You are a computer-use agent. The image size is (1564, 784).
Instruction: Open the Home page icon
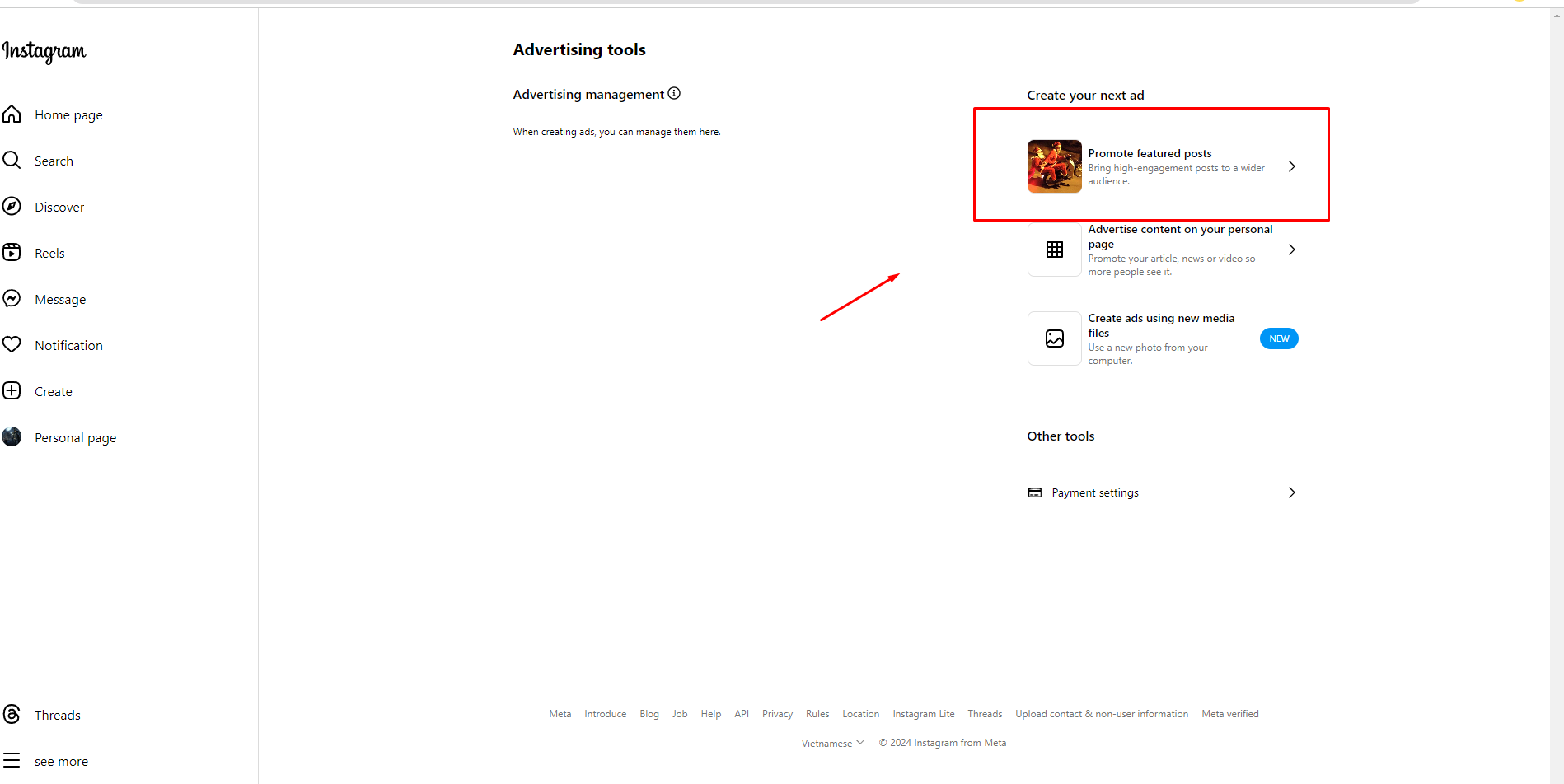click(x=12, y=114)
